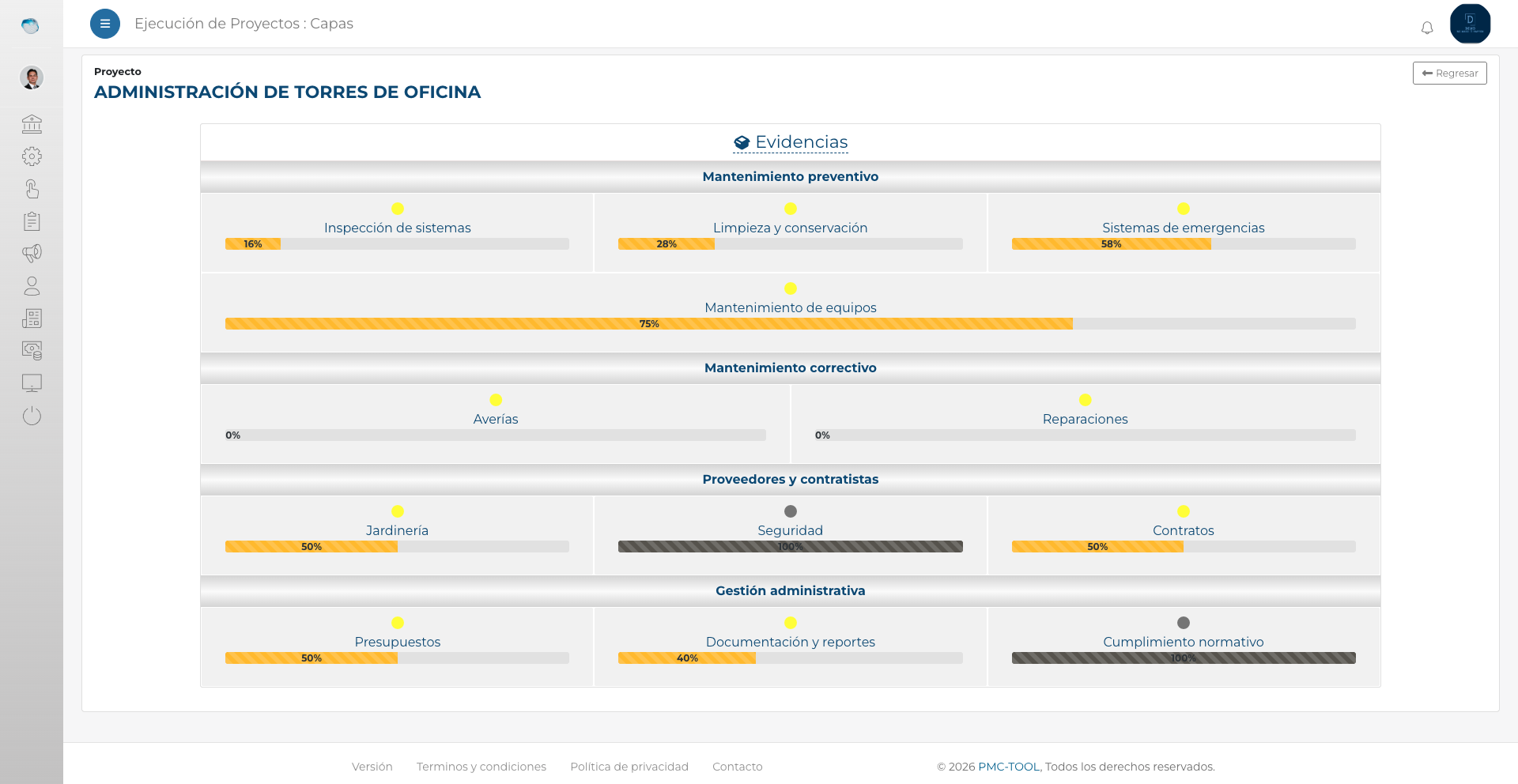Toggle the sidebar with the hamburger menu

point(105,24)
